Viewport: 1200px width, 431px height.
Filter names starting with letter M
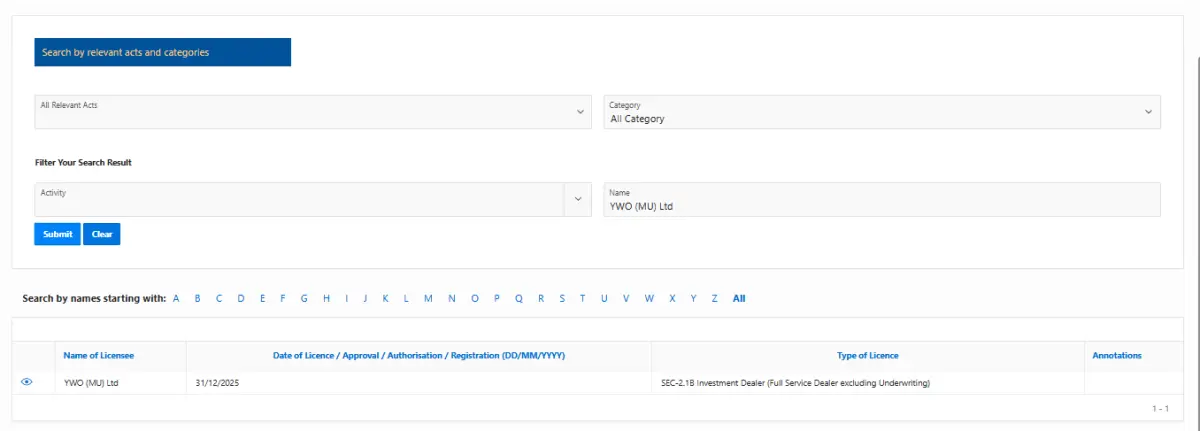click(x=428, y=298)
